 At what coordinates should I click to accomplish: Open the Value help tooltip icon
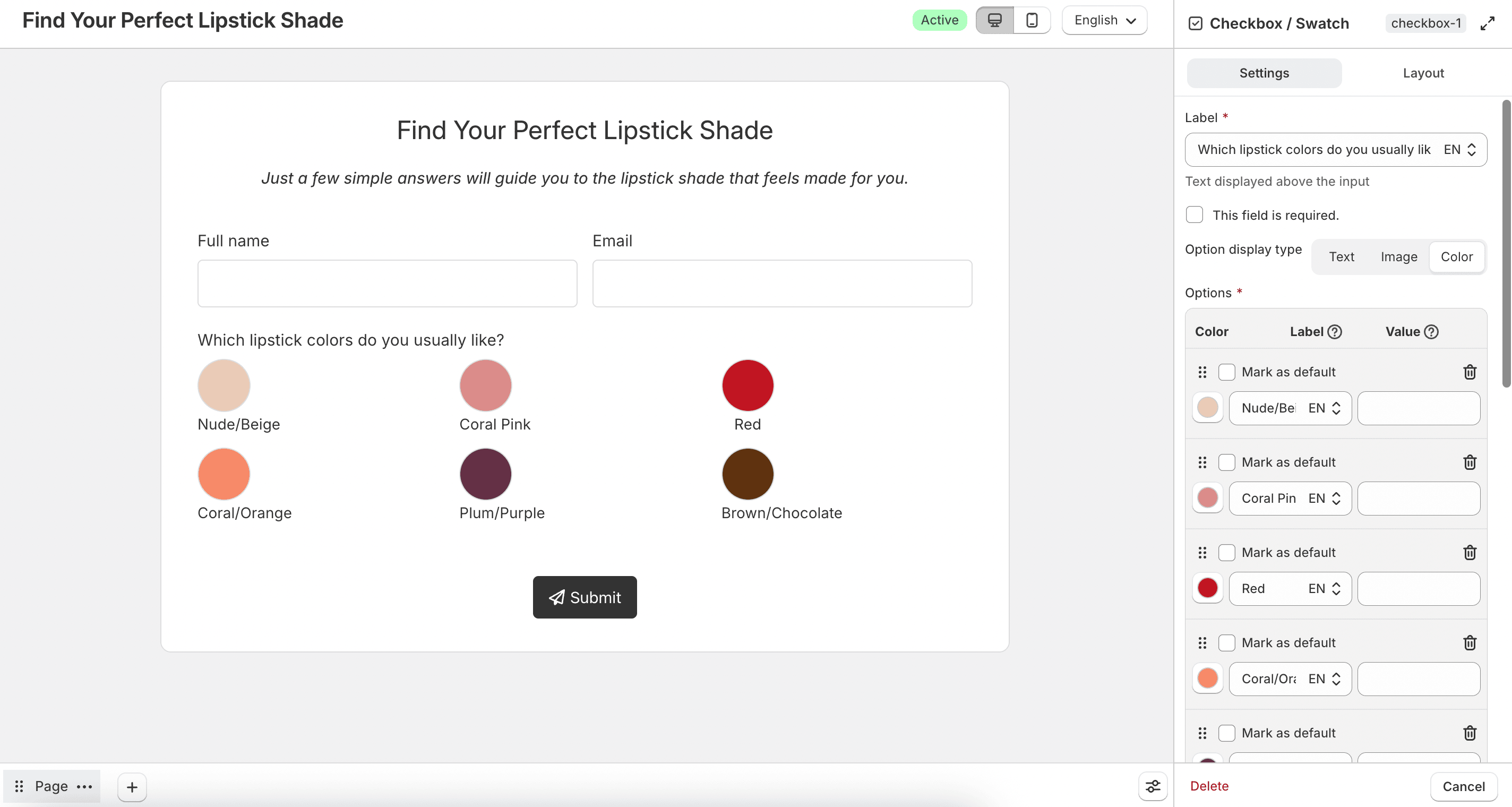[x=1431, y=332]
